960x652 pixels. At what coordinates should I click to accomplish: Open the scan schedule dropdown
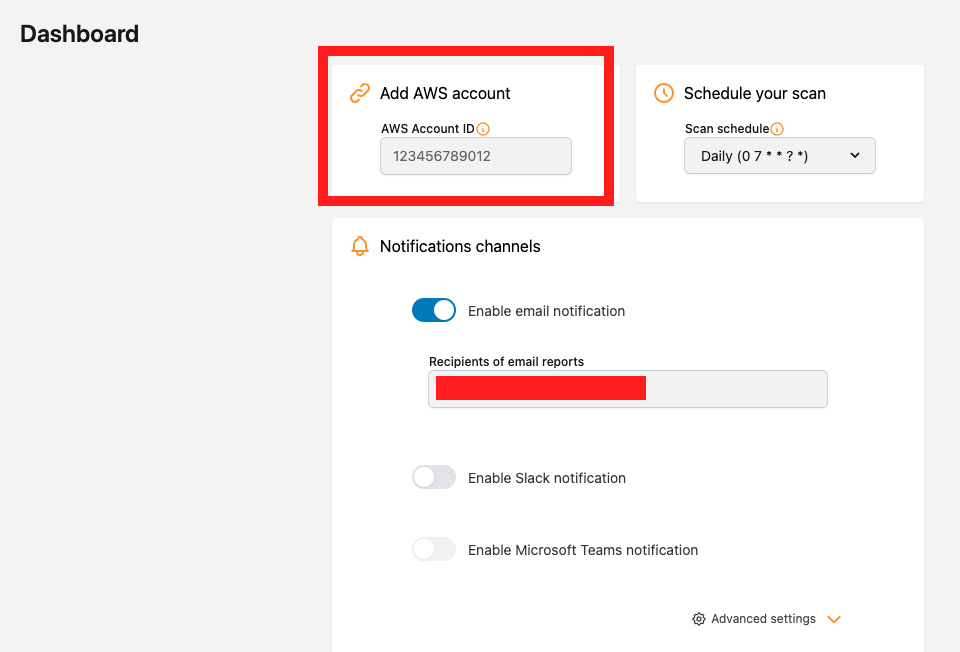click(x=779, y=156)
